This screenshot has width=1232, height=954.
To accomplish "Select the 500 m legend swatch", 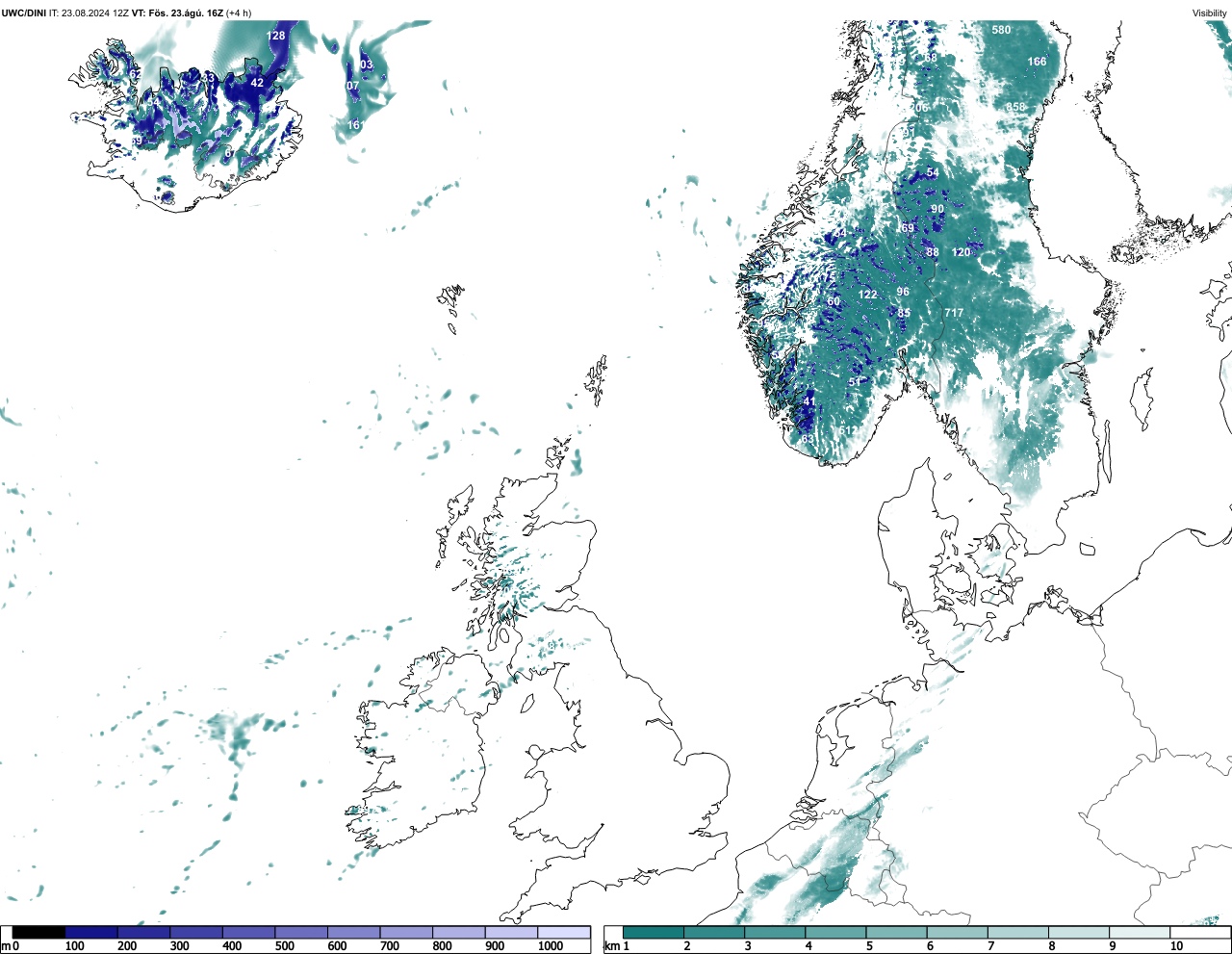I will (x=301, y=932).
